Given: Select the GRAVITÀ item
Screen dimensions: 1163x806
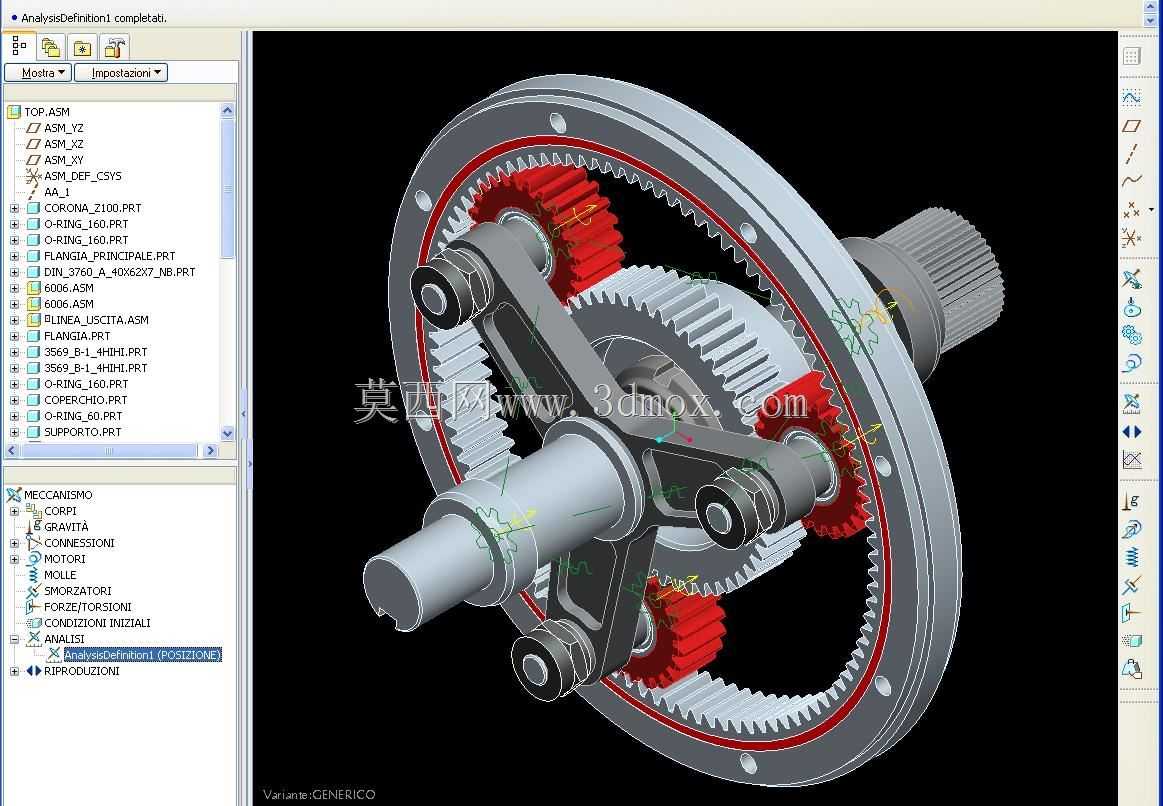Looking at the screenshot, I should (66, 527).
